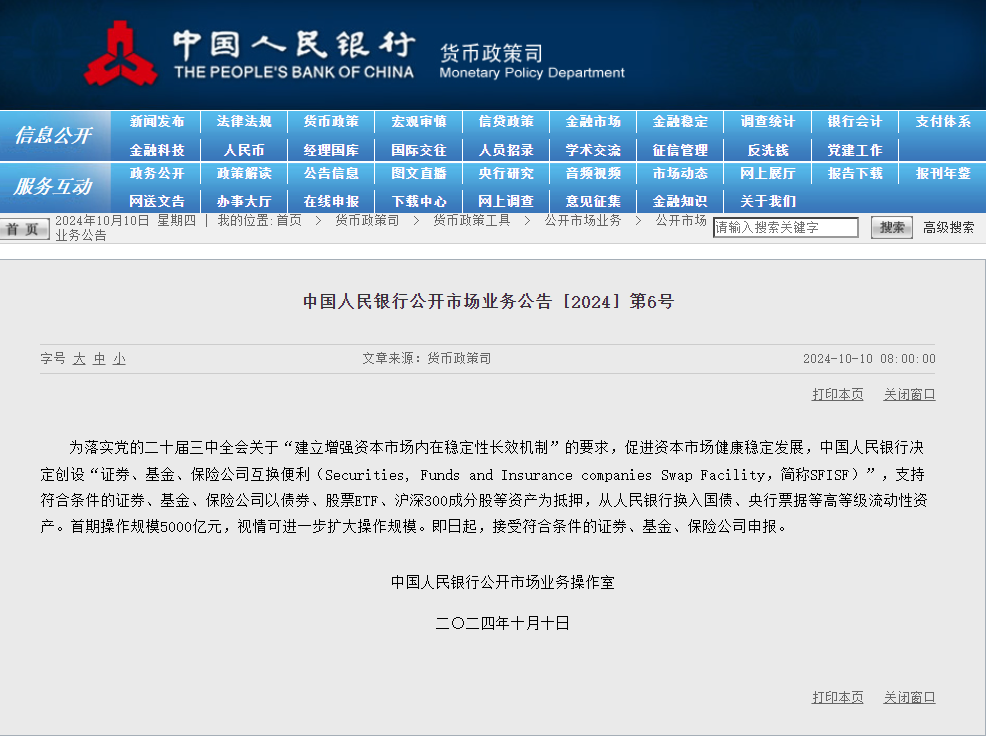Type in the search keyword field
The height and width of the screenshot is (740, 987).
[x=785, y=228]
